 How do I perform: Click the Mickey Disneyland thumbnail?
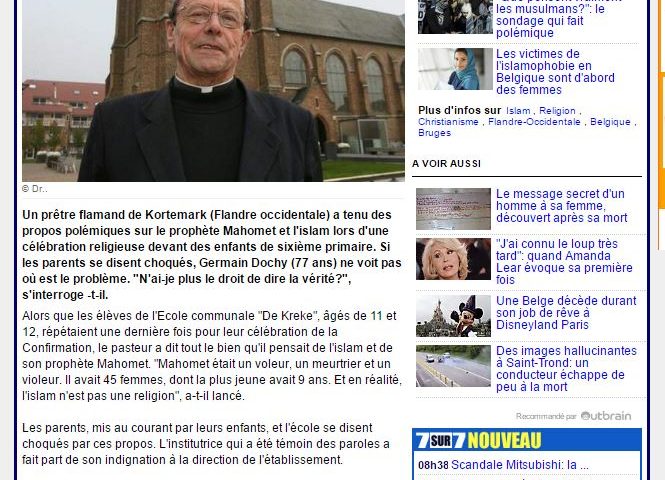(453, 316)
